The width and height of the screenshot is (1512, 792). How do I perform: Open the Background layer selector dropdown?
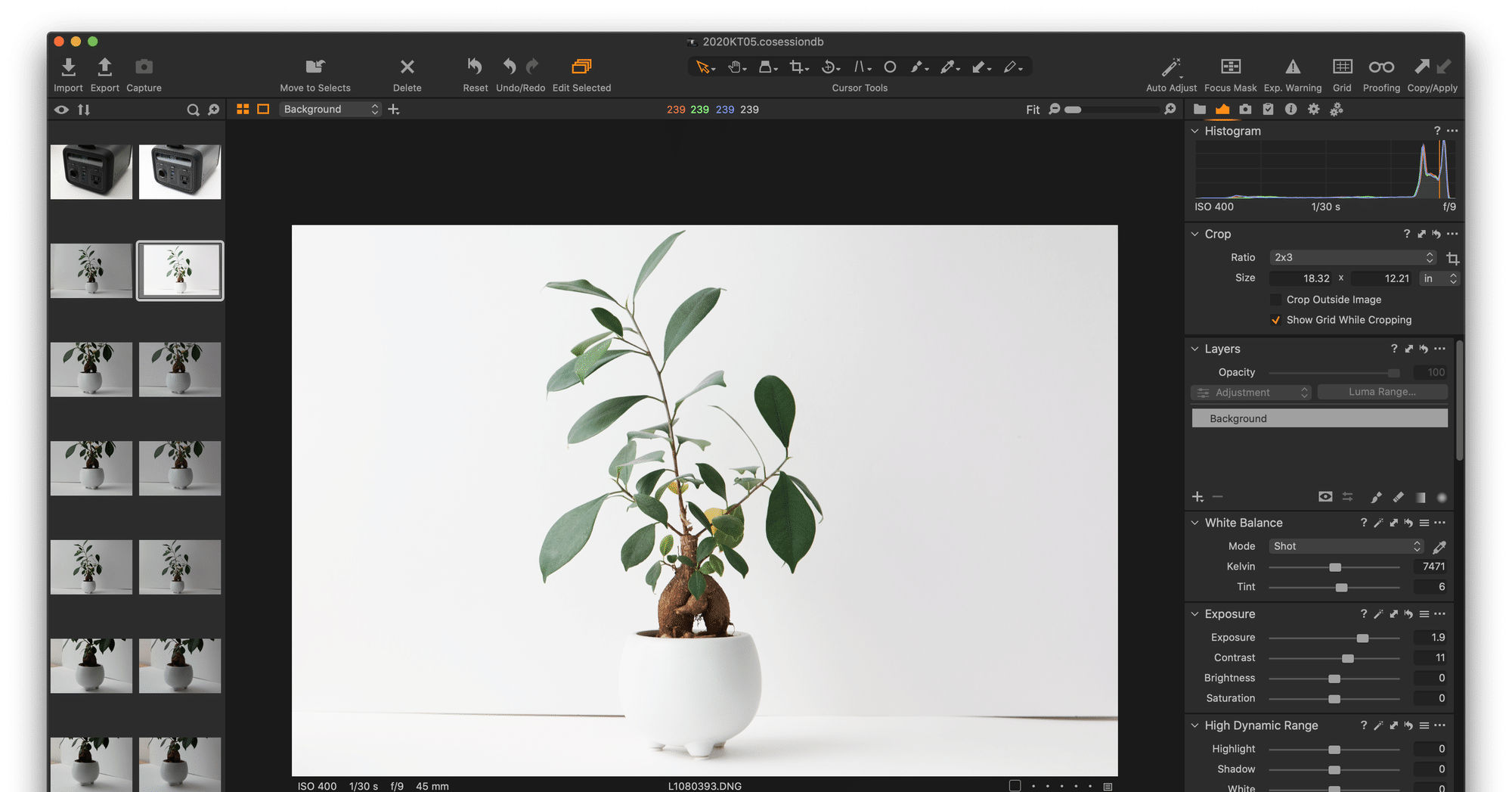330,110
